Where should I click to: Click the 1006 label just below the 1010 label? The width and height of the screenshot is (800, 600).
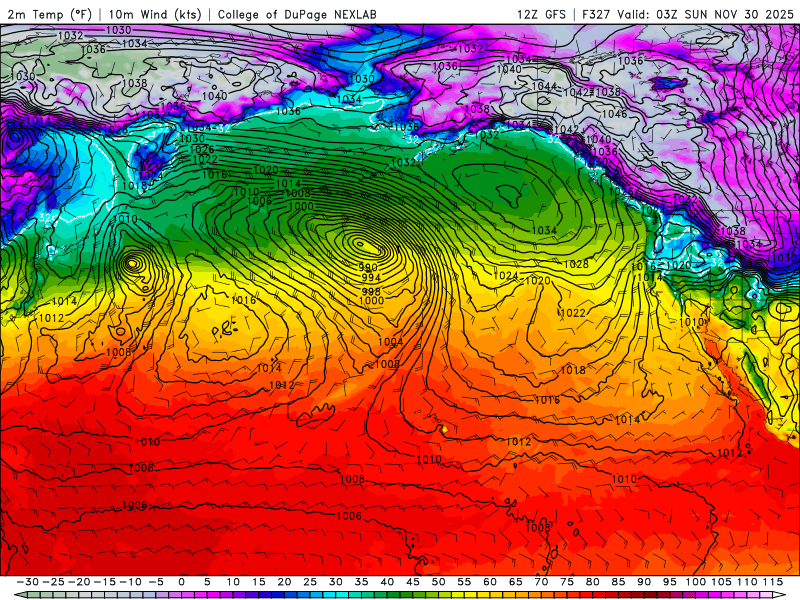260,201
